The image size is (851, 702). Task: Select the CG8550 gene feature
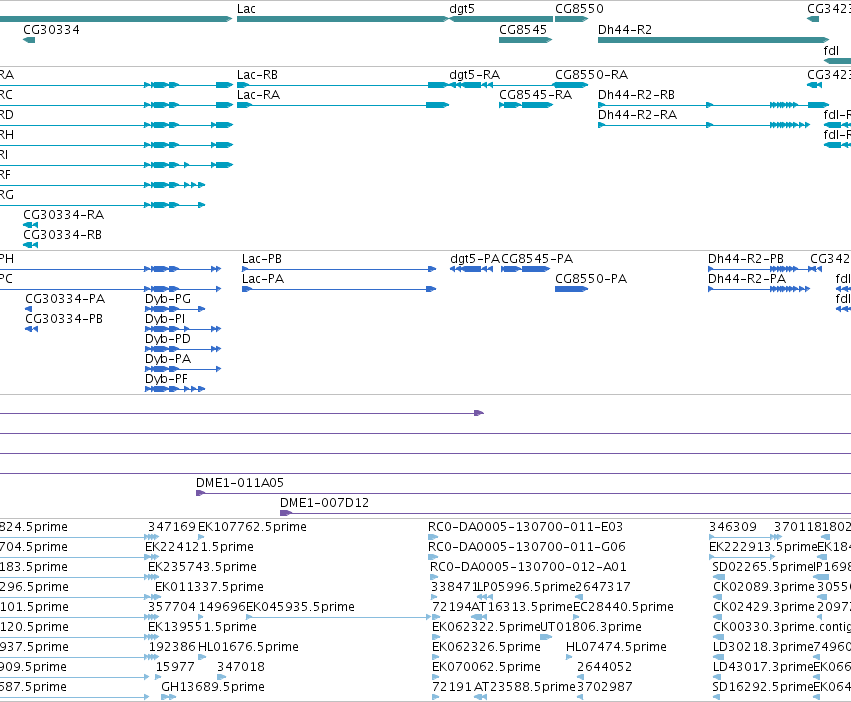pos(571,19)
